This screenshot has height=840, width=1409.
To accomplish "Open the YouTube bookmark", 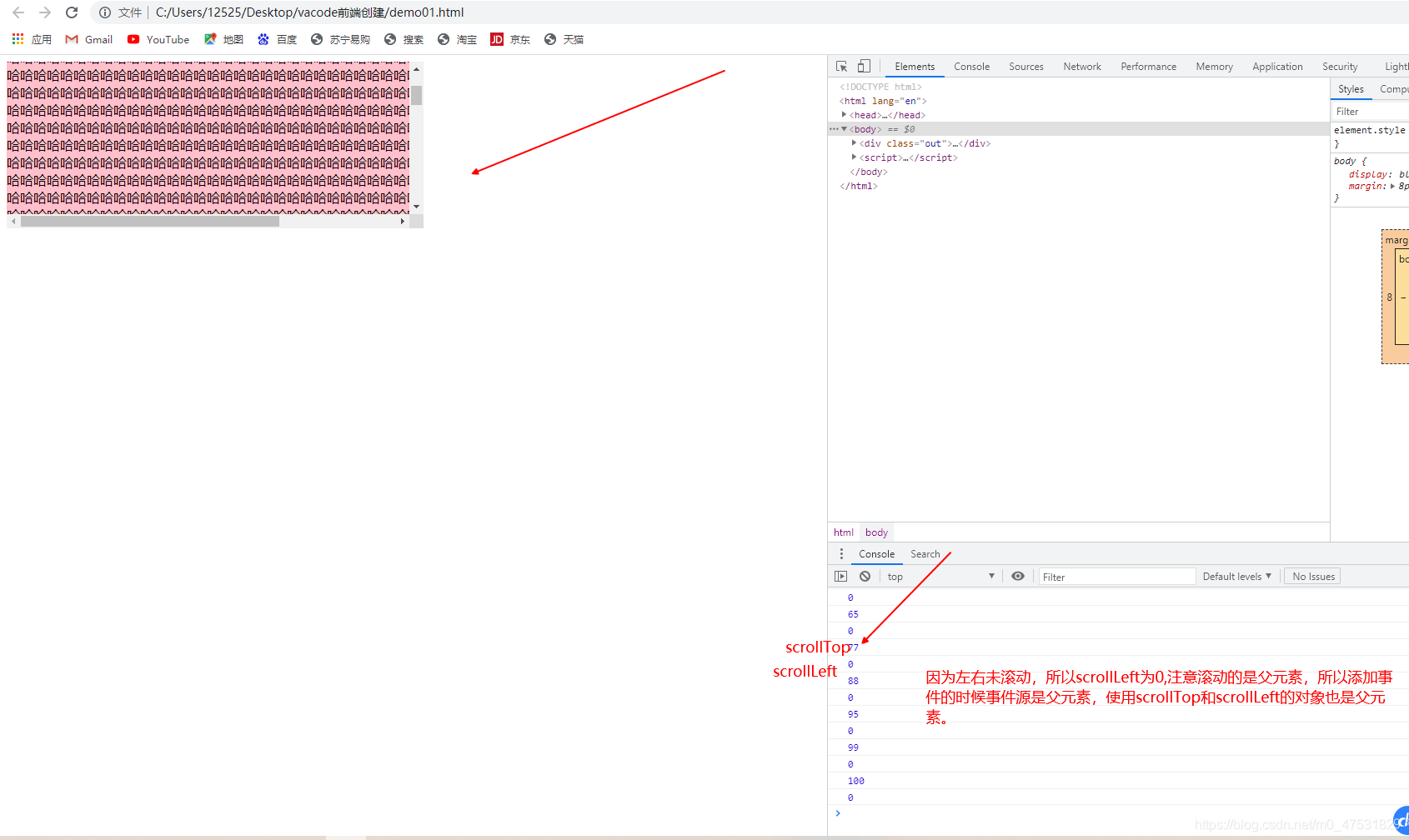I will point(158,39).
